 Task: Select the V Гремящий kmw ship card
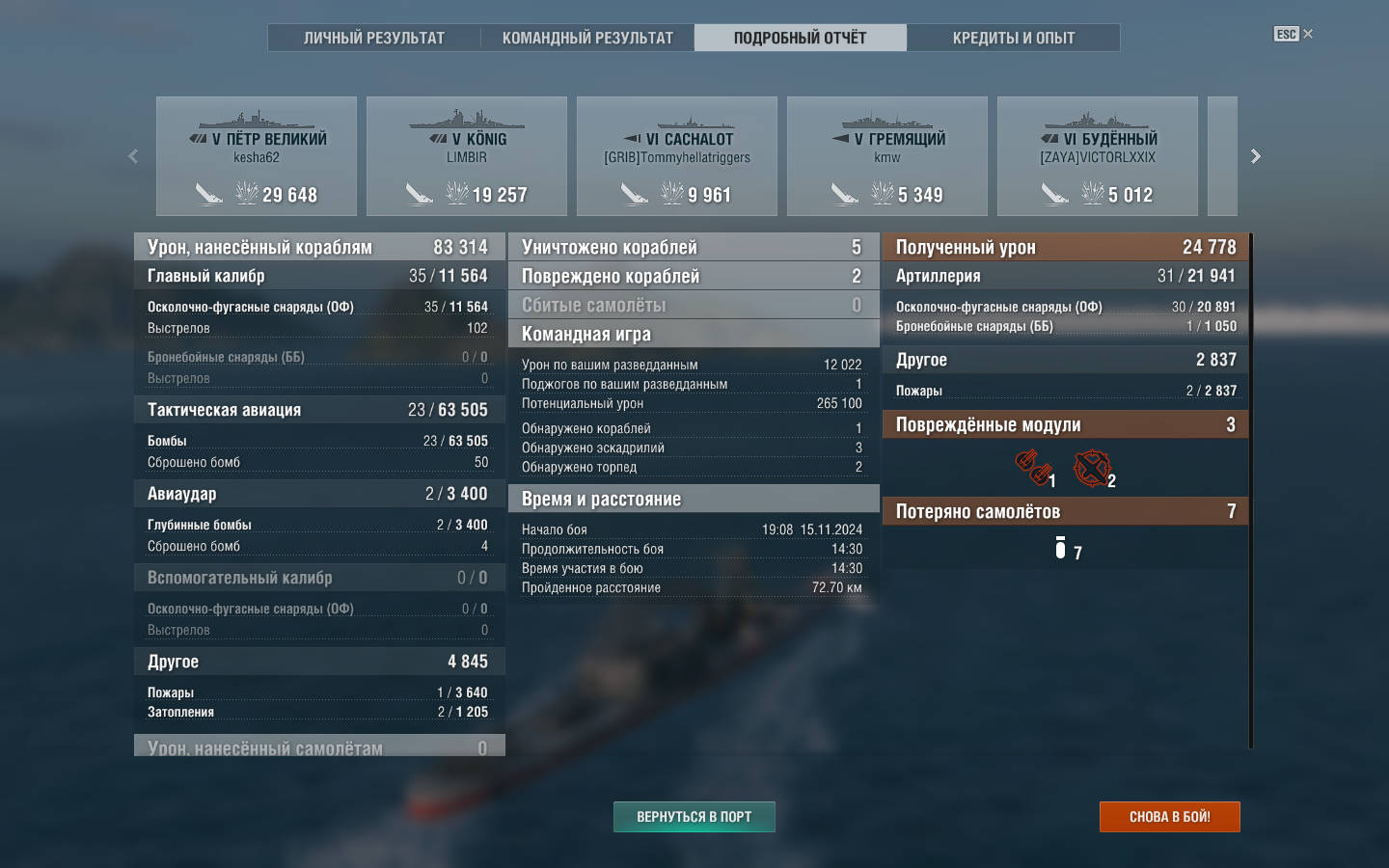coord(887,156)
